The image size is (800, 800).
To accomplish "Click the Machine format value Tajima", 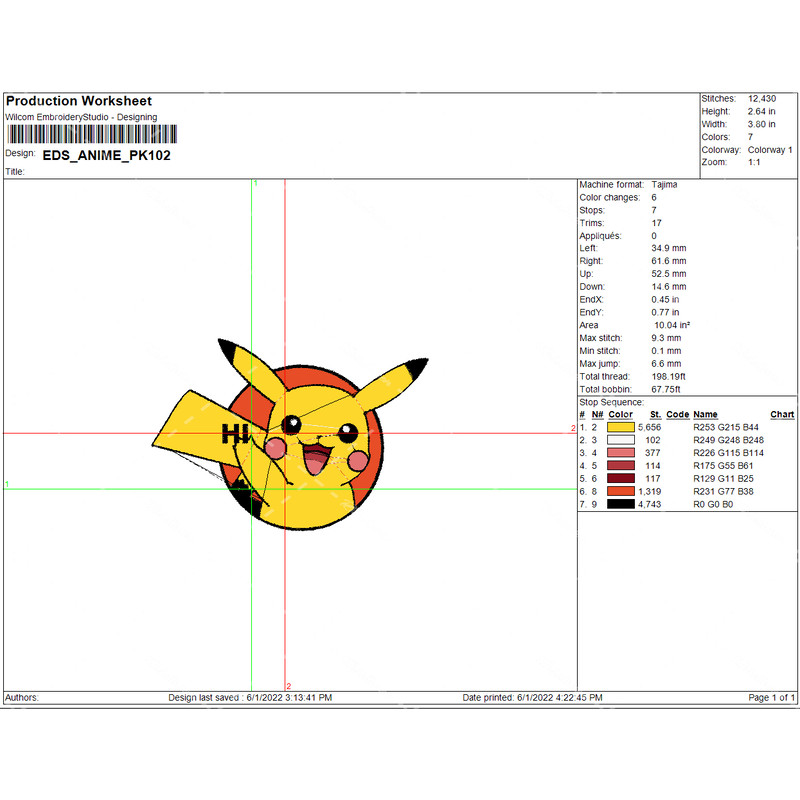I will pos(663,185).
